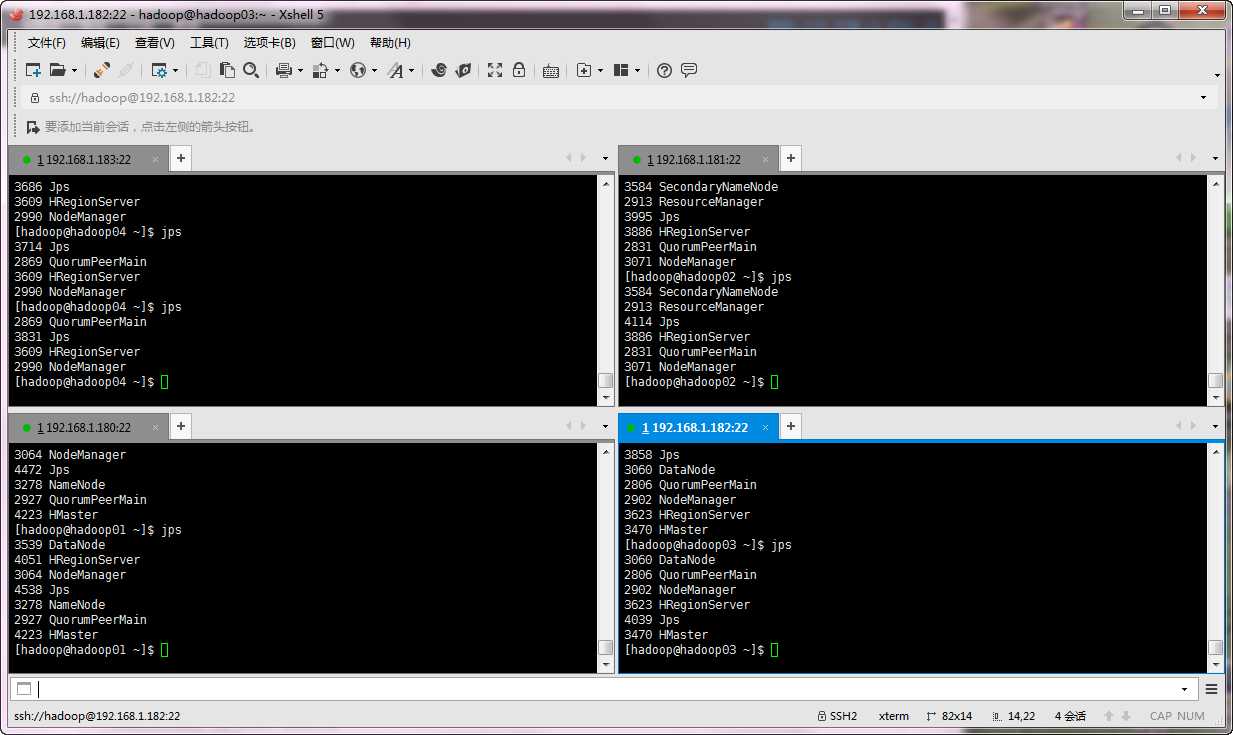The width and height of the screenshot is (1233, 735).
Task: Click the new tab group plus icon
Action: [584, 70]
